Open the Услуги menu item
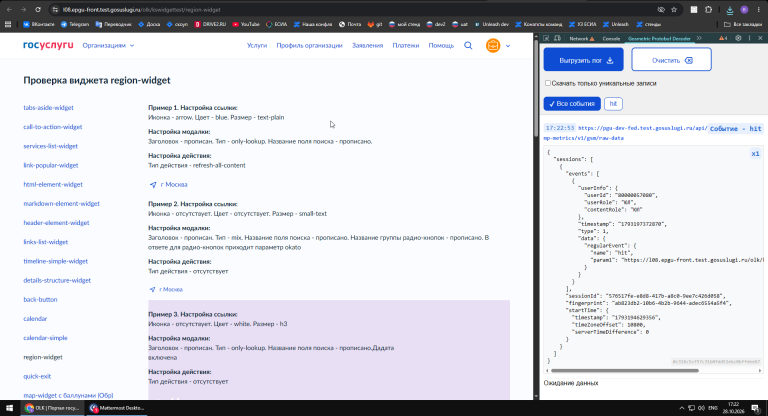768x416 pixels. pos(257,46)
